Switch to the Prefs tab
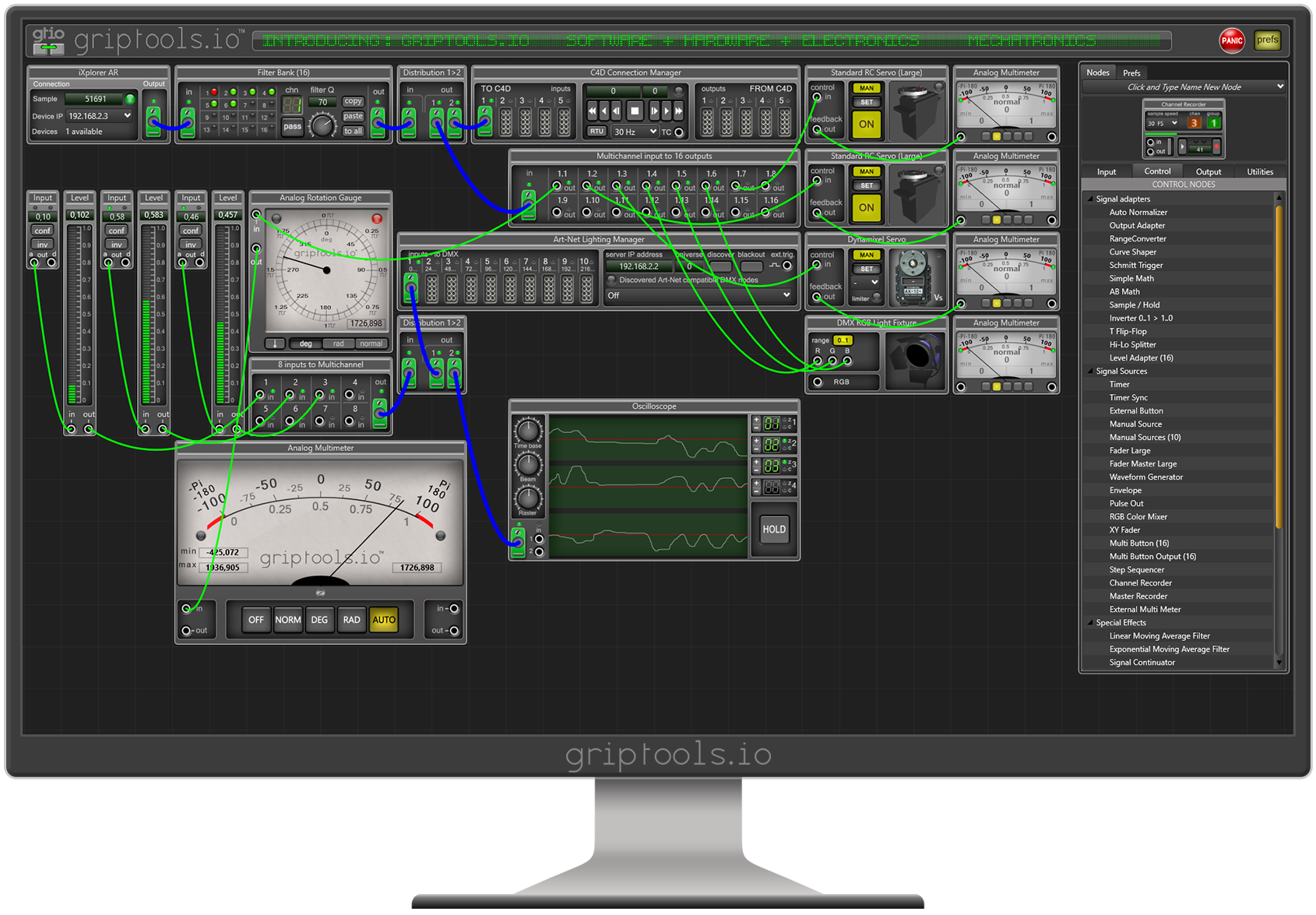 pyautogui.click(x=1131, y=72)
